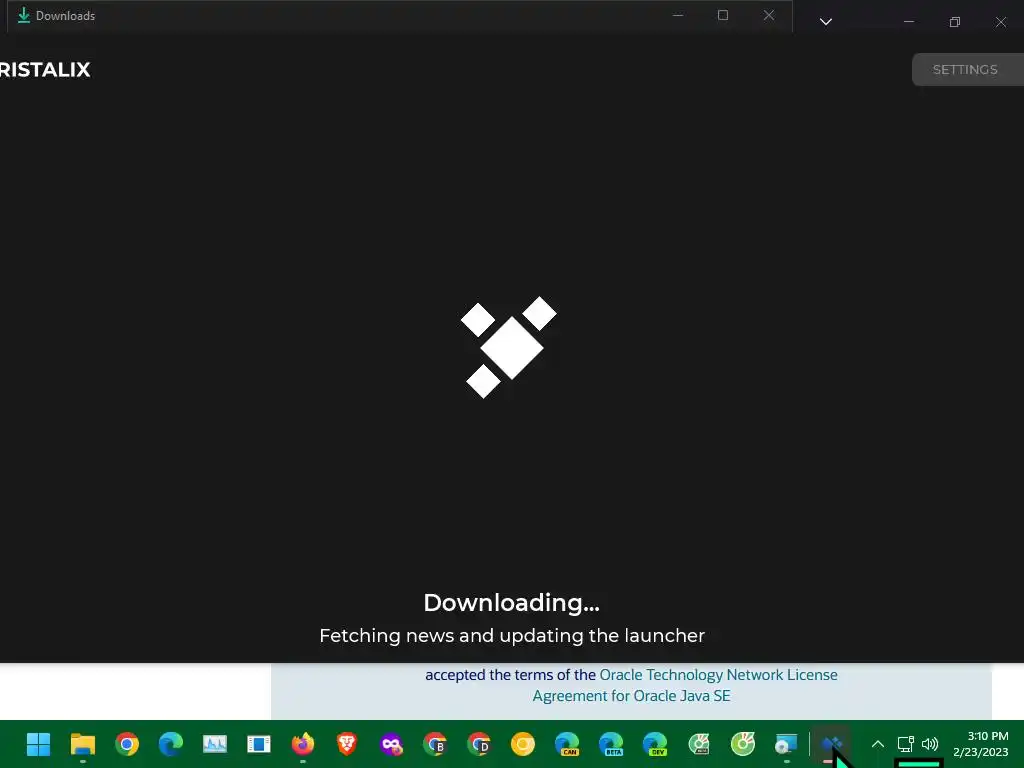This screenshot has height=768, width=1024.
Task: Launch Brave browser from the taskbar
Action: point(347,744)
